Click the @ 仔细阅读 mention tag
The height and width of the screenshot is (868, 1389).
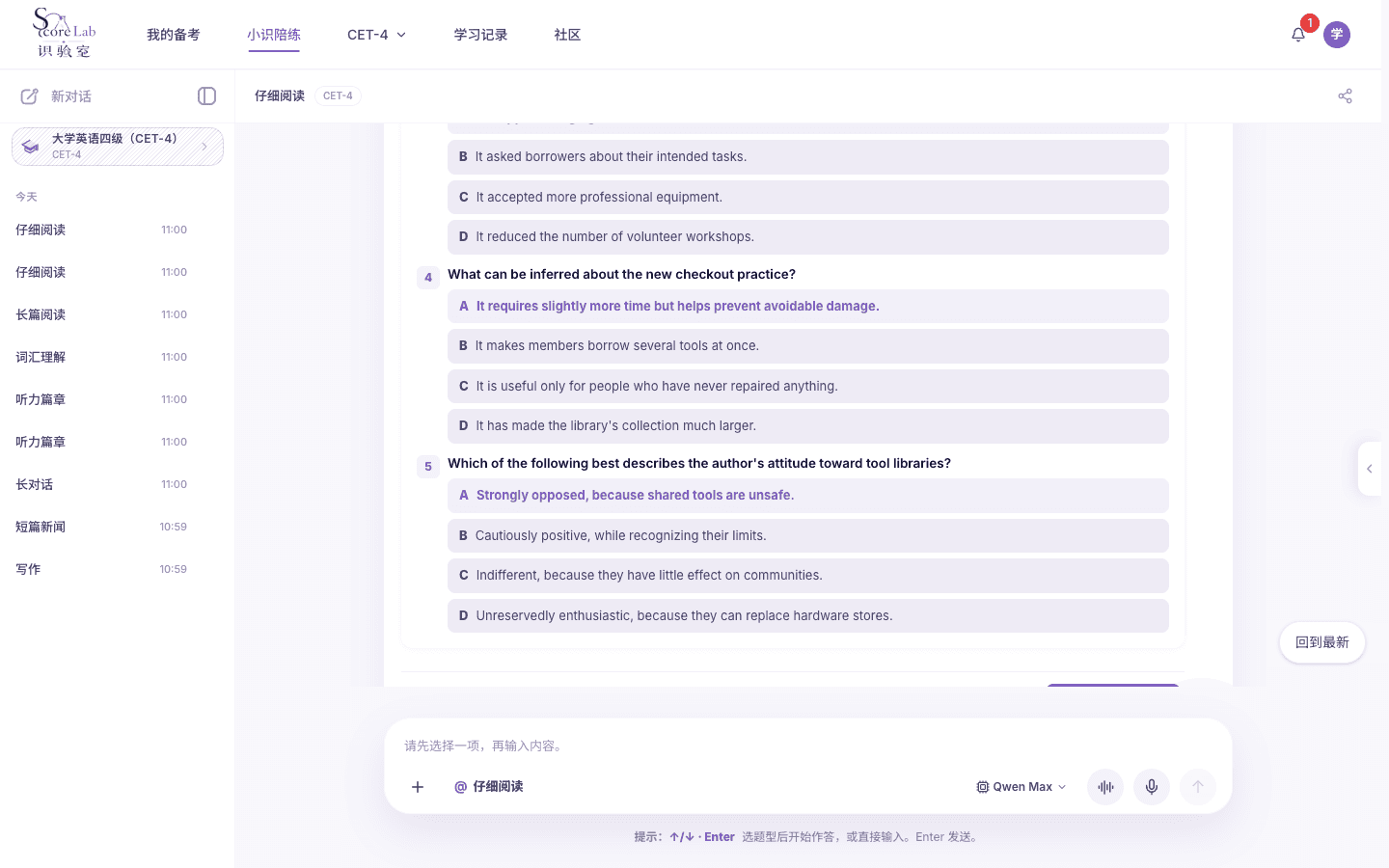[489, 787]
